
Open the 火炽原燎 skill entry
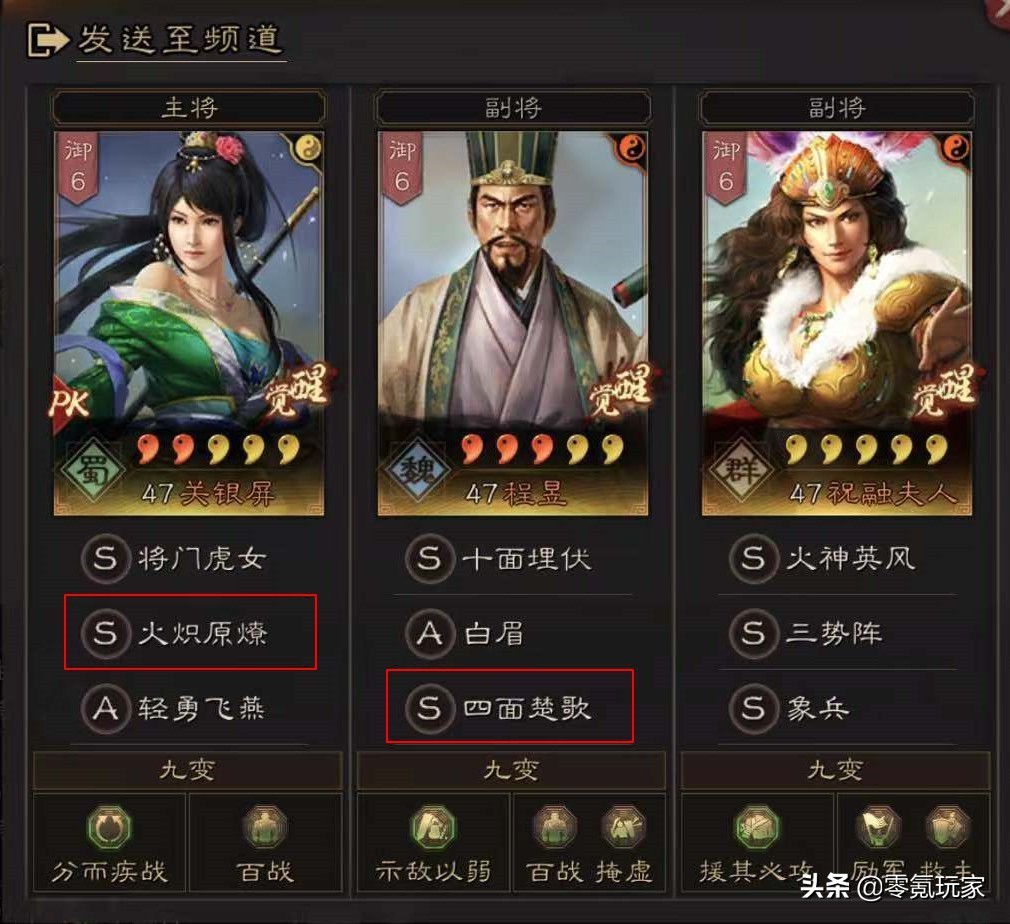point(190,632)
